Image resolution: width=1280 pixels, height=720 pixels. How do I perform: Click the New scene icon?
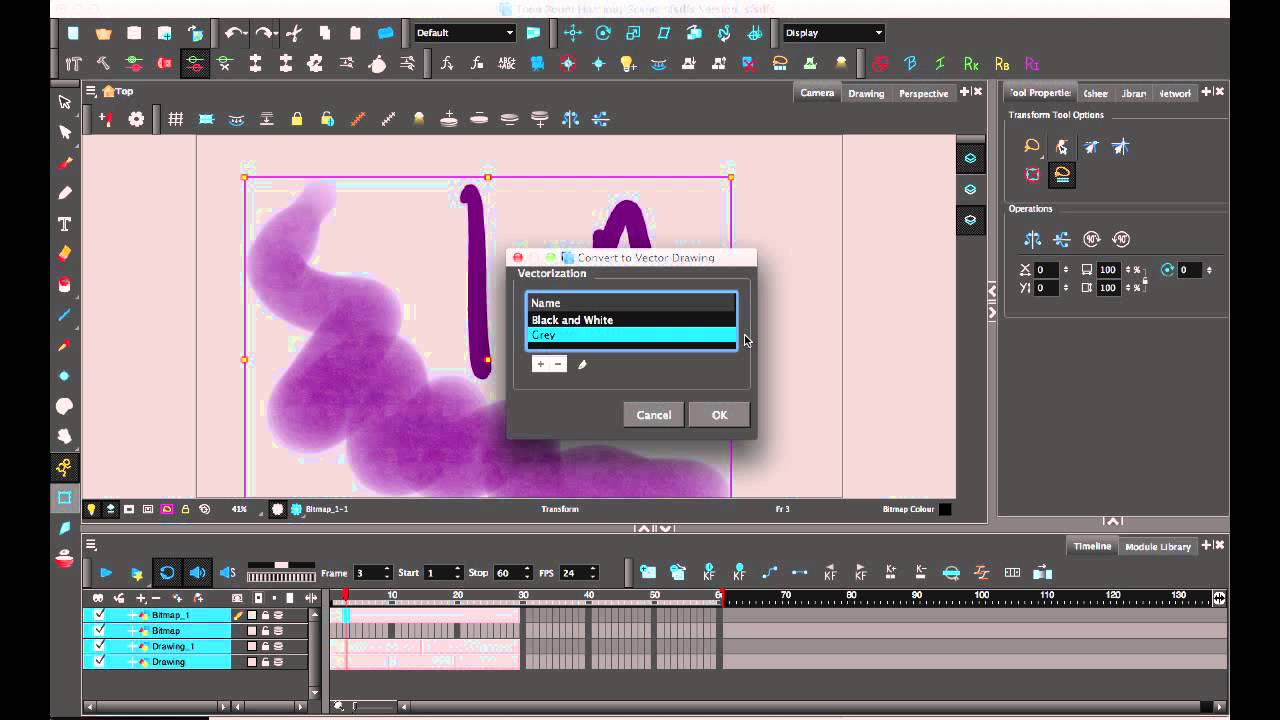(x=73, y=33)
